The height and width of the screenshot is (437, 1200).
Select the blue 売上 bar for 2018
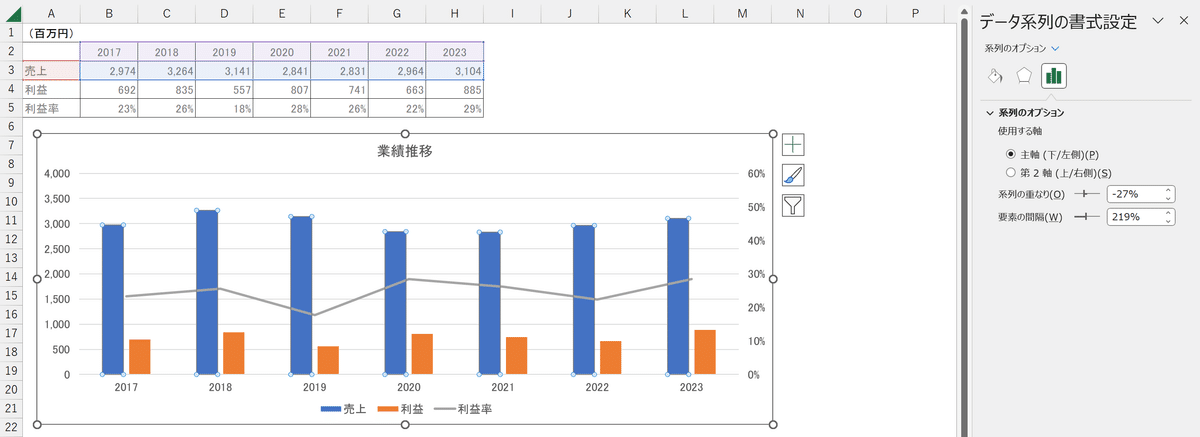[207, 292]
